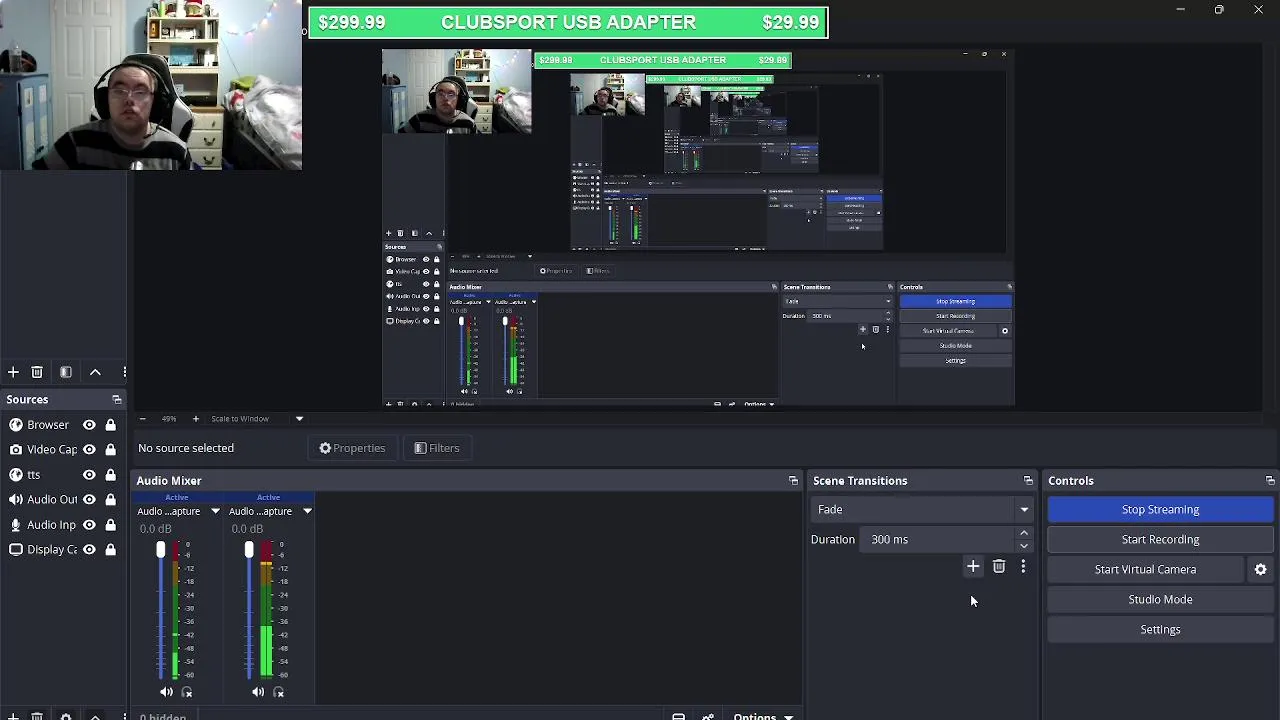Move the scene up with the arrow icon
Viewport: 1280px width, 720px height.
(x=95, y=372)
